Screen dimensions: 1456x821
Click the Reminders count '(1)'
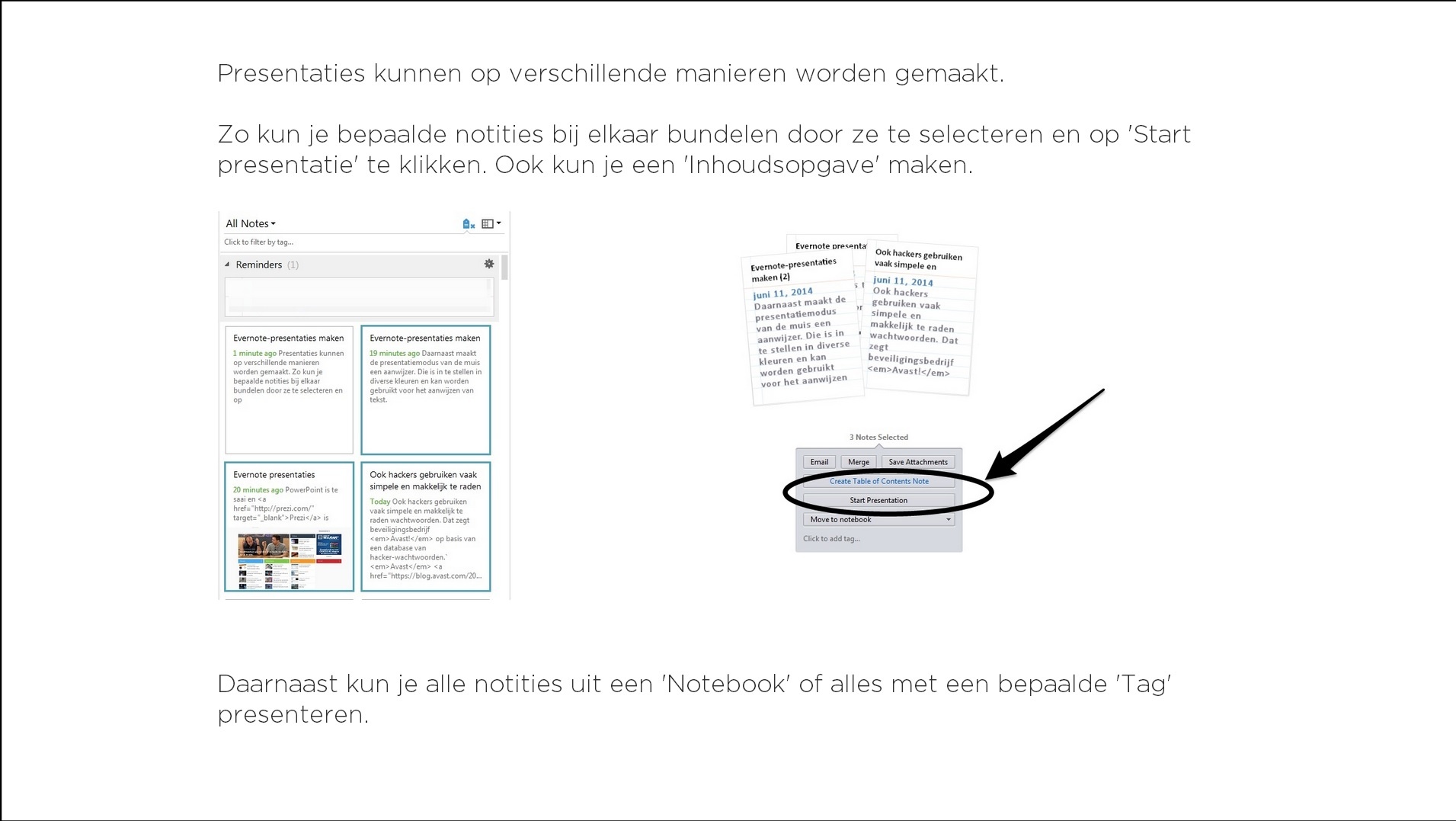[293, 265]
